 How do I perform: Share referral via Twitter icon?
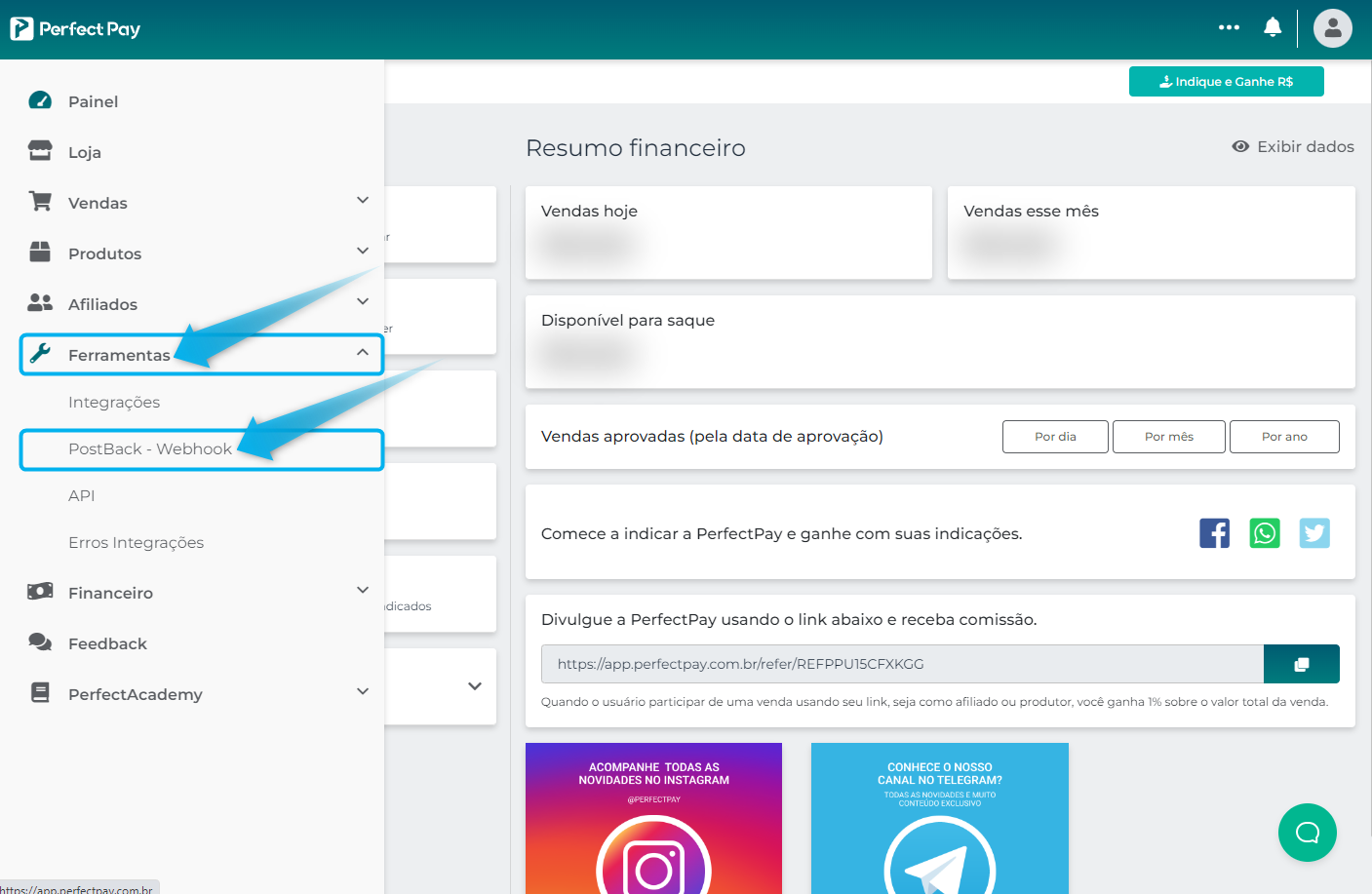[x=1314, y=533]
